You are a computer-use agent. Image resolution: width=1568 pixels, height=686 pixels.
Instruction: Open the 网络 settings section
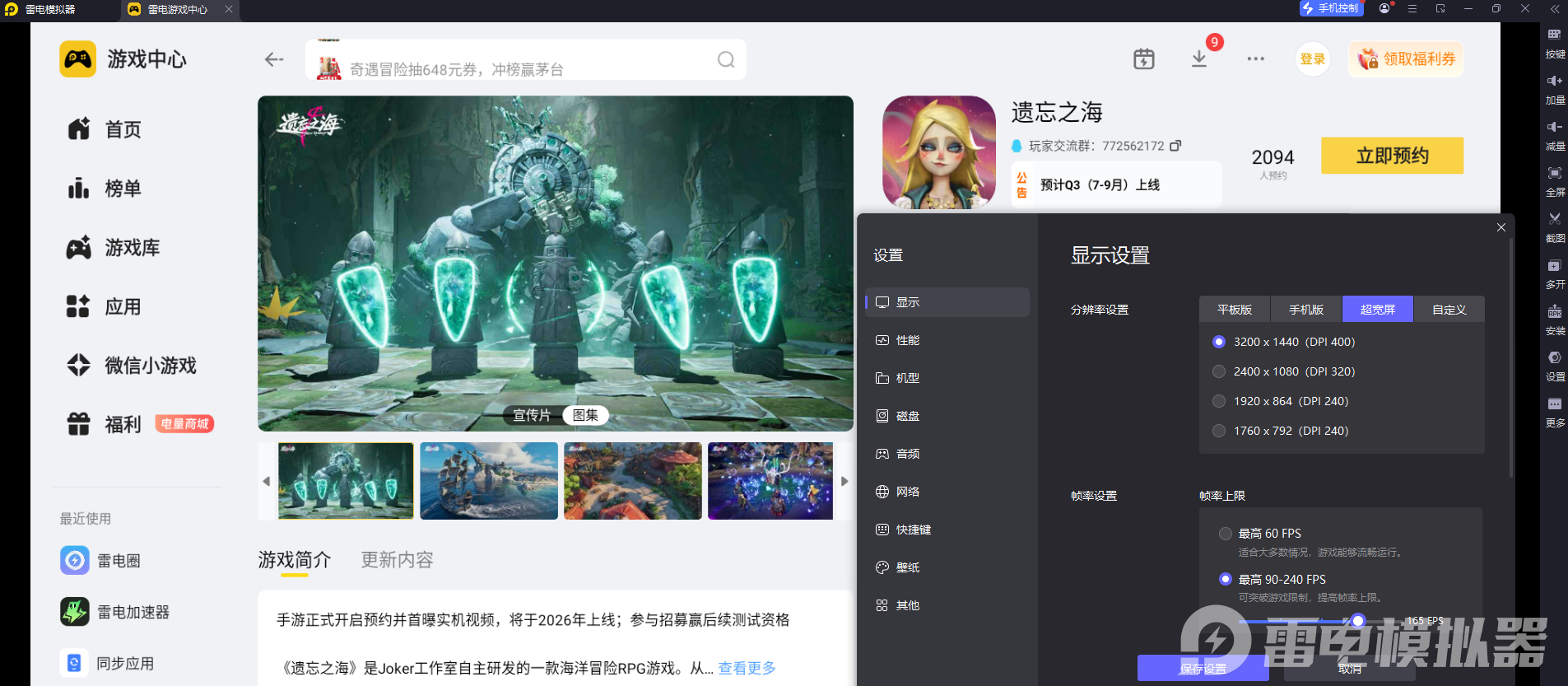point(947,492)
